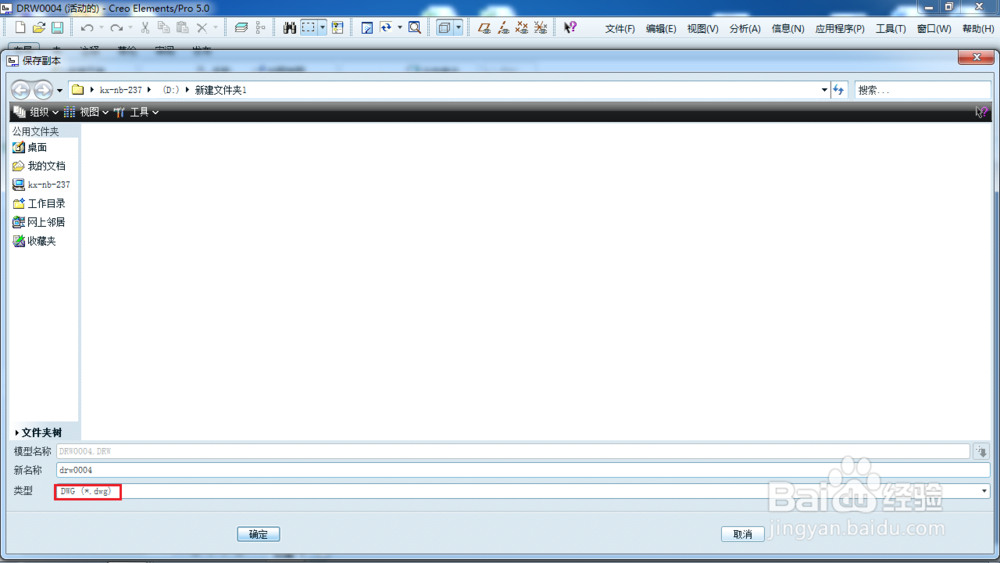Viewport: 1000px width, 563px height.
Task: Select 工作目录 in the sidebar
Action: pyautogui.click(x=39, y=203)
